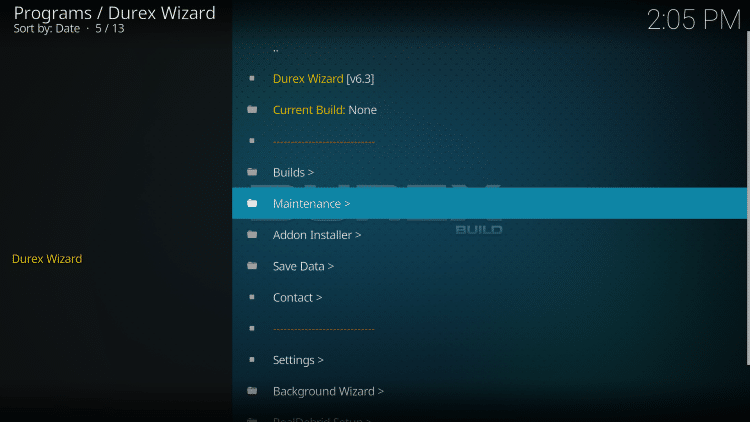The image size is (750, 422).
Task: Open the Contact menu item
Action: [x=297, y=297]
